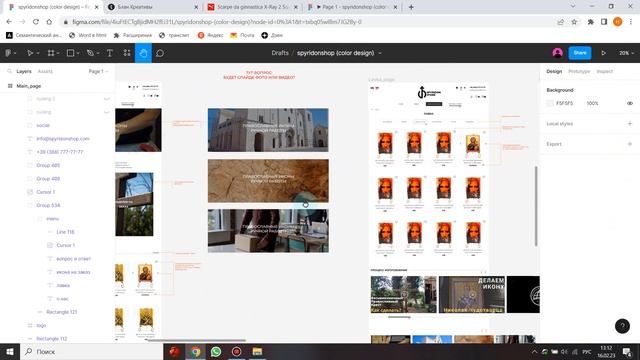This screenshot has width=640, height=360.
Task: Add an export setting with plus
Action: tap(630, 144)
